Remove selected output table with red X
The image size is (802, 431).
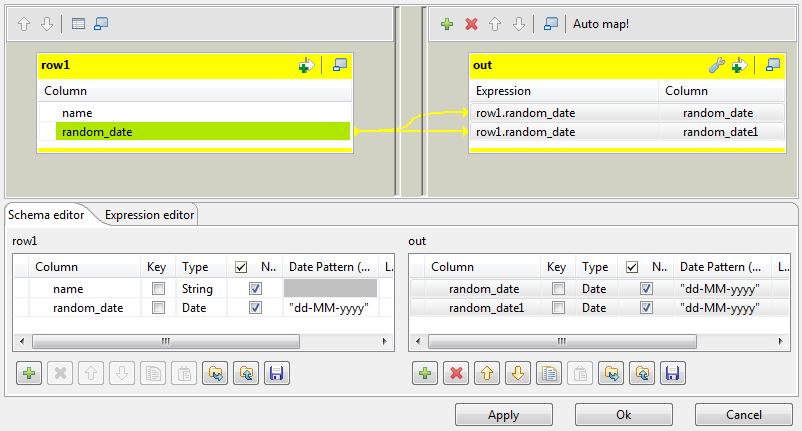pos(472,24)
